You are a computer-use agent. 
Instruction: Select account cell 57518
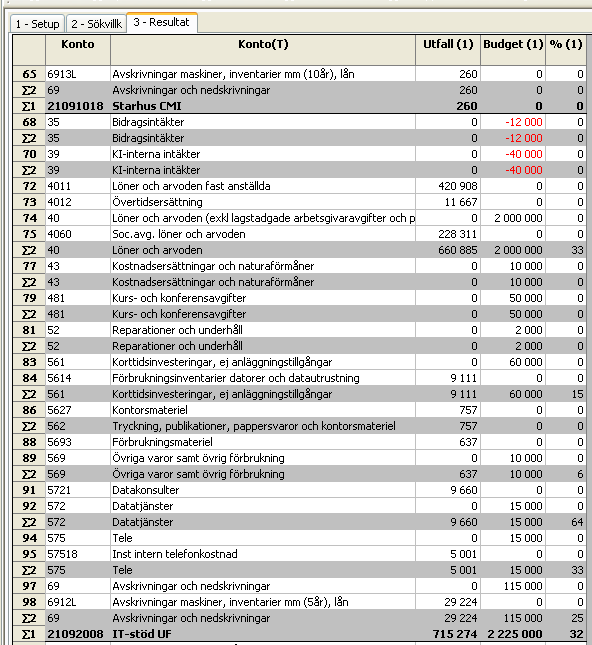(78, 554)
